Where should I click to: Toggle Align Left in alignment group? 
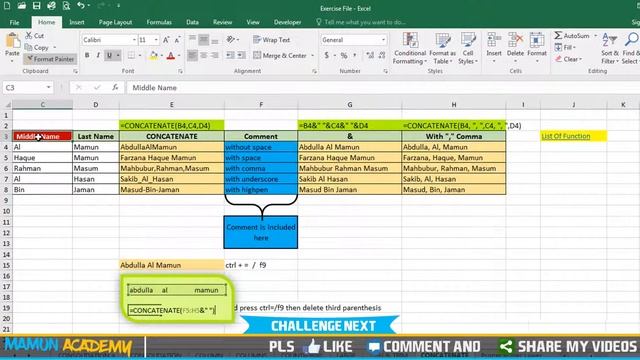point(192,55)
